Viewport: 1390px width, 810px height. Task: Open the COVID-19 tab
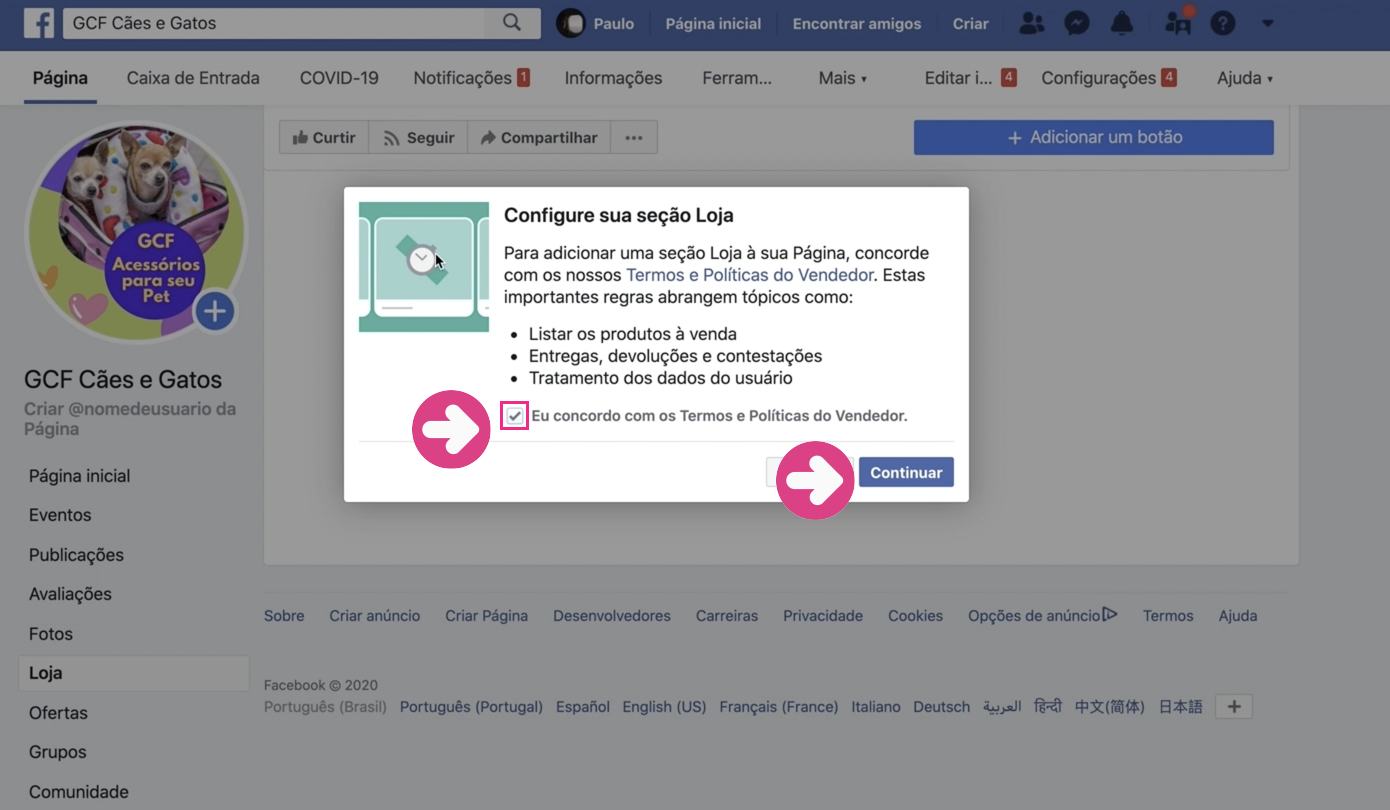coord(339,78)
